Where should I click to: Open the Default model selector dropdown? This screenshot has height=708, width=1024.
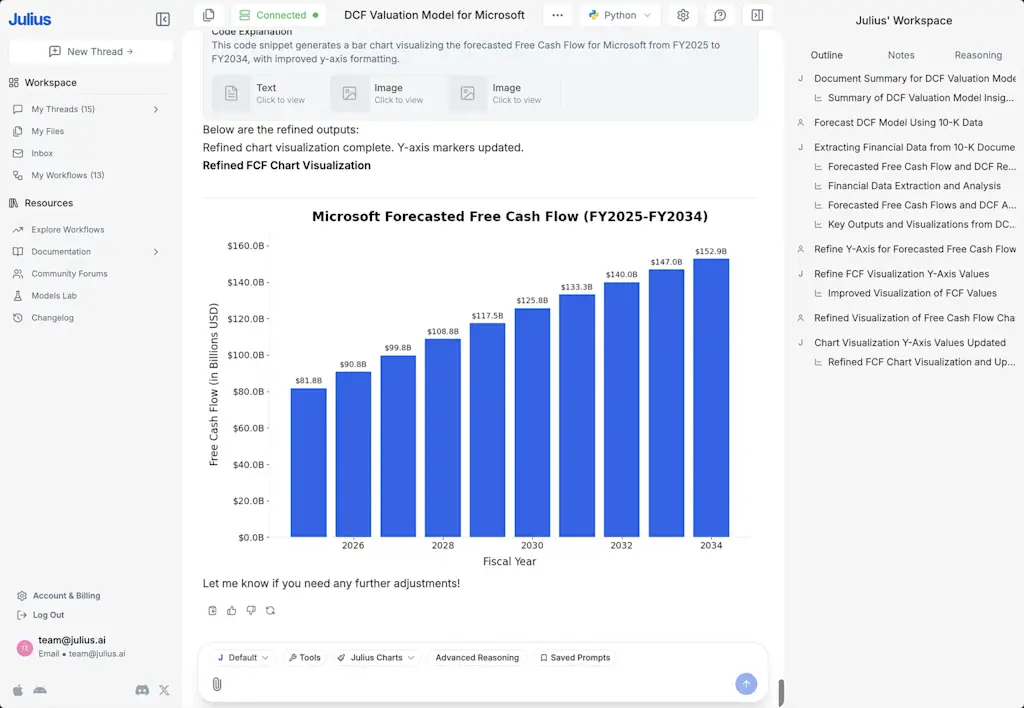[x=241, y=657]
